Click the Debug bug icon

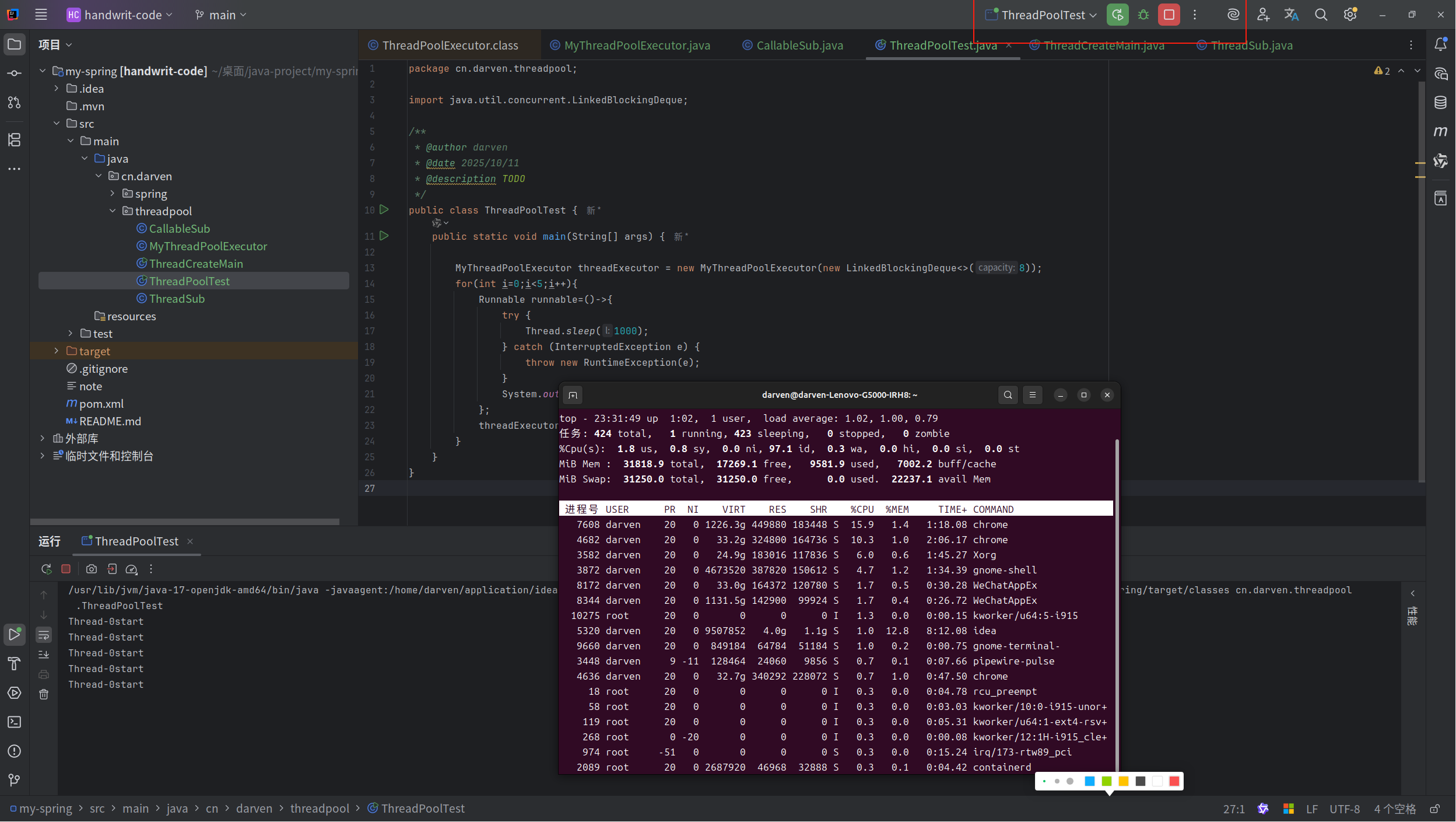1143,15
